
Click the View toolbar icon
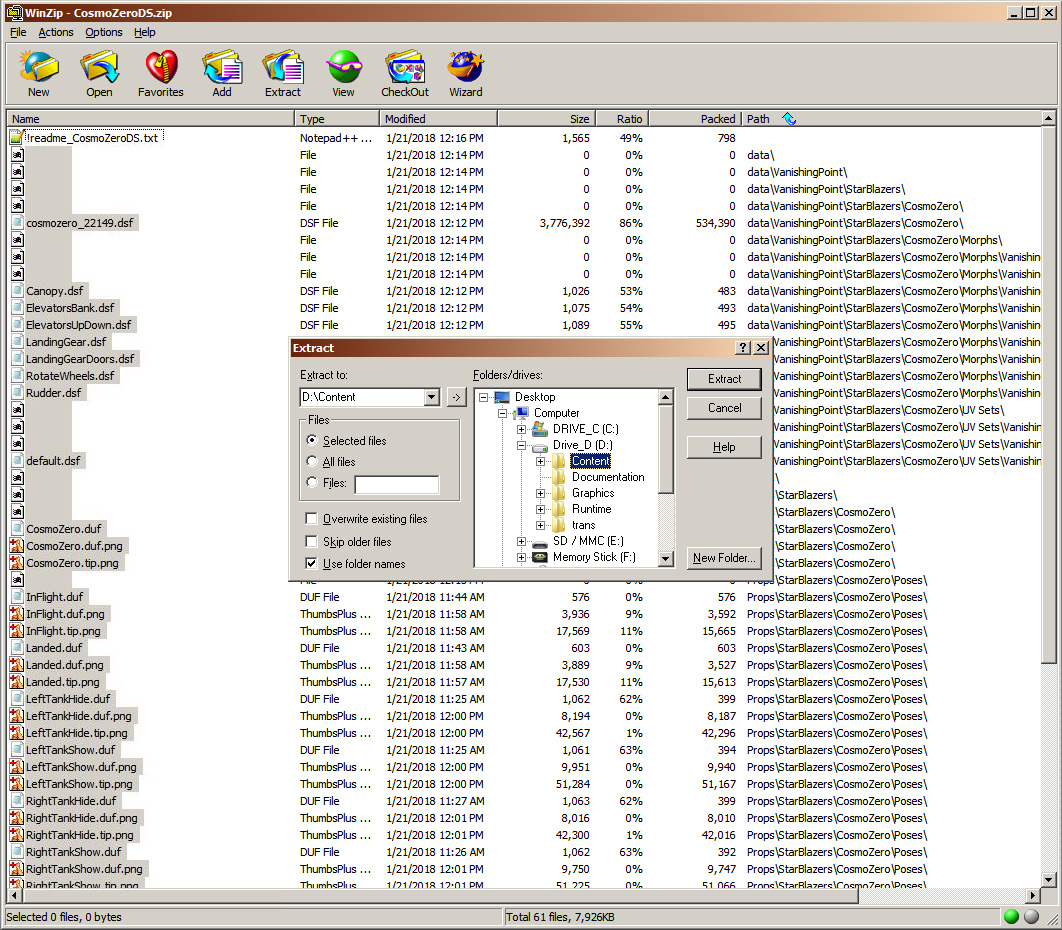pos(343,67)
